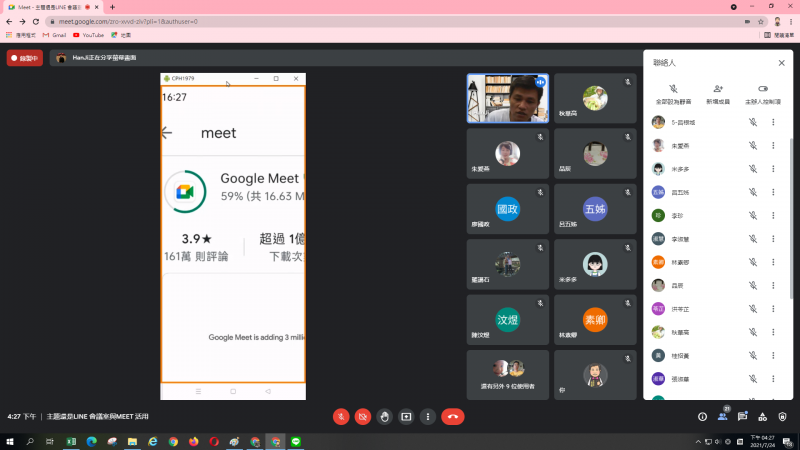Reload the page in Chrome
The width and height of the screenshot is (800, 450).
pyautogui.click(x=36, y=21)
